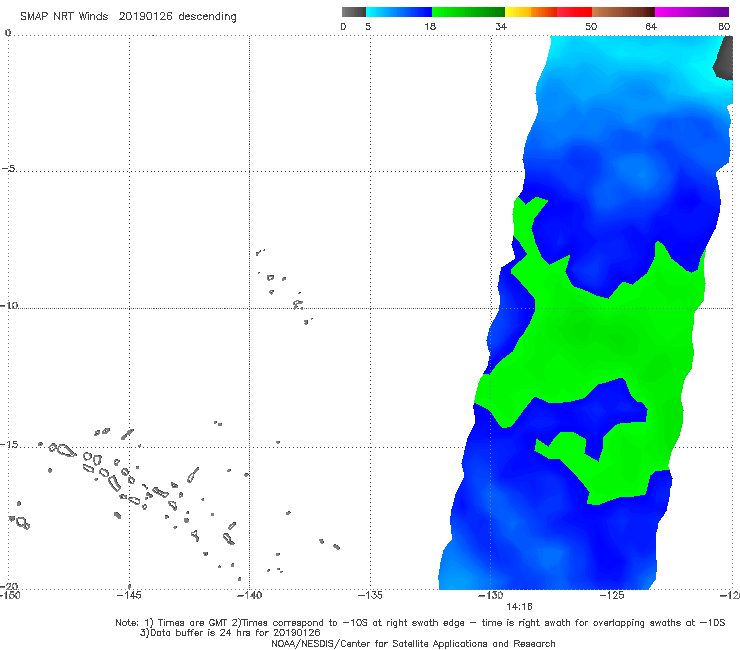Click the longitude label '-125'
The image size is (740, 650).
pyautogui.click(x=612, y=595)
